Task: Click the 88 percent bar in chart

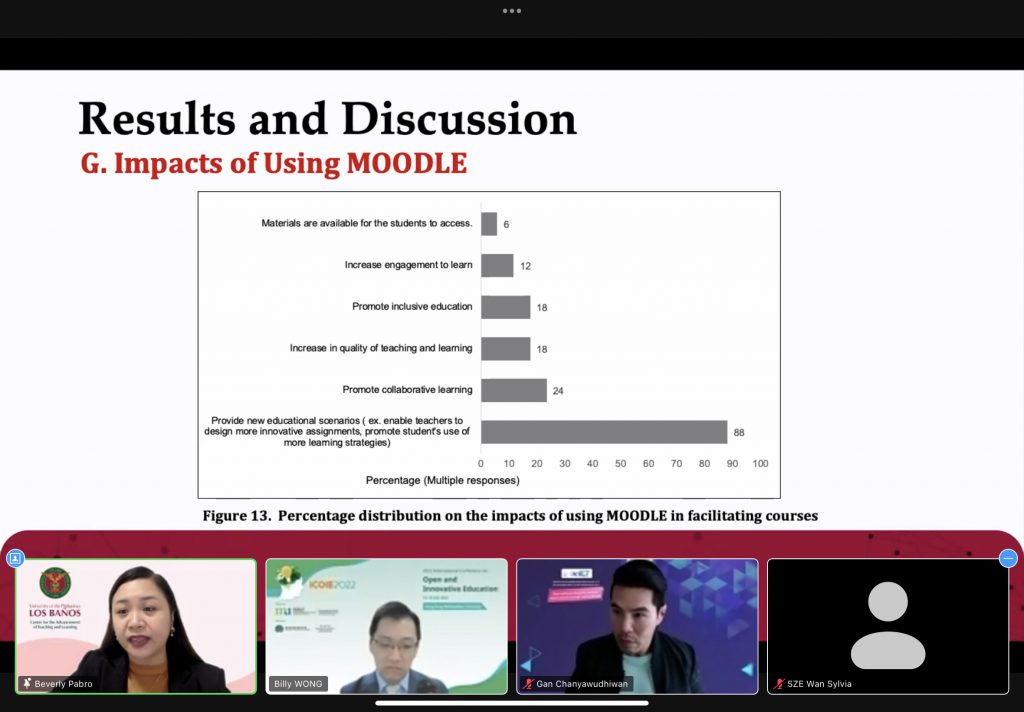Action: tap(604, 432)
